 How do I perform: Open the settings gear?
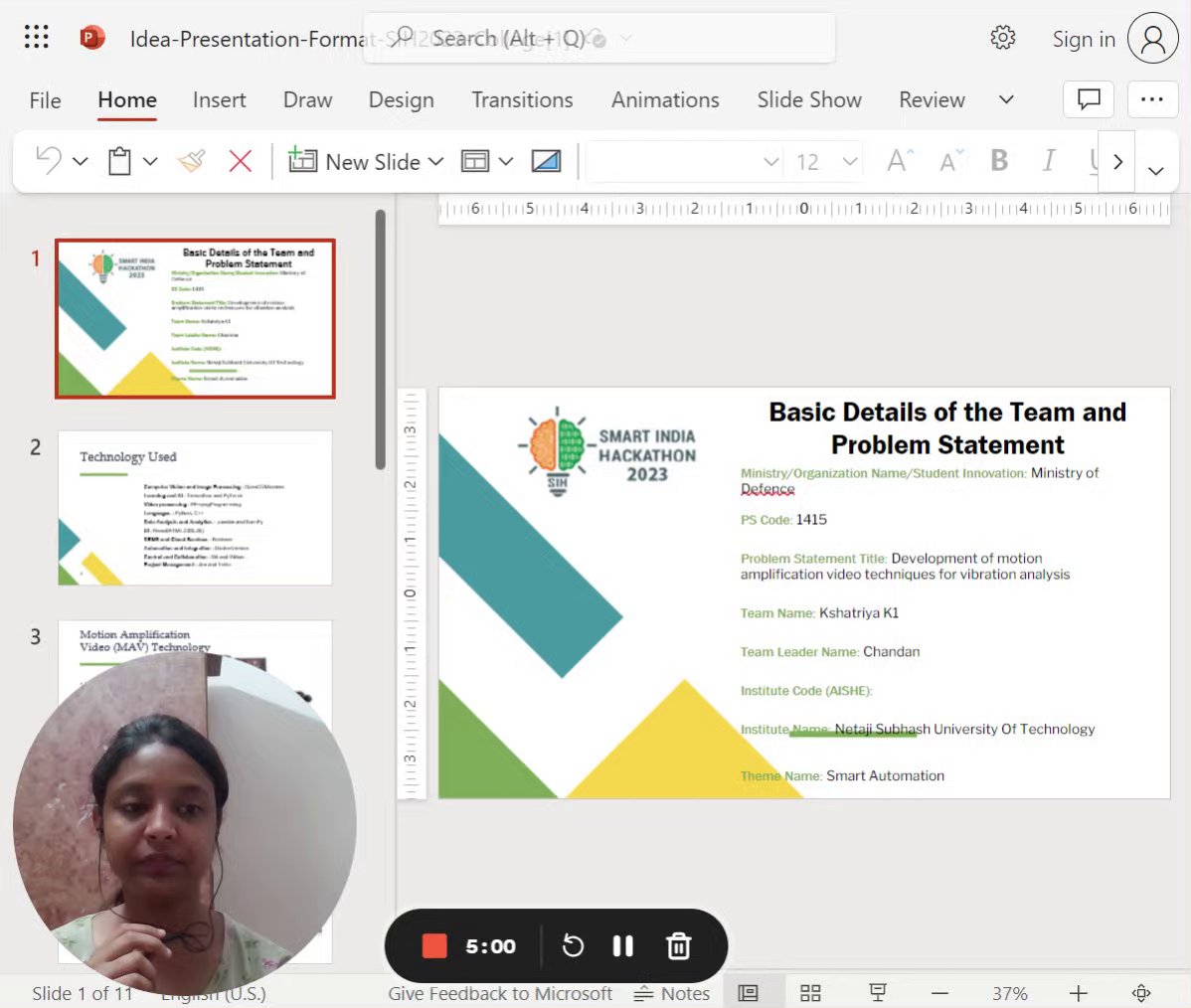click(1003, 37)
